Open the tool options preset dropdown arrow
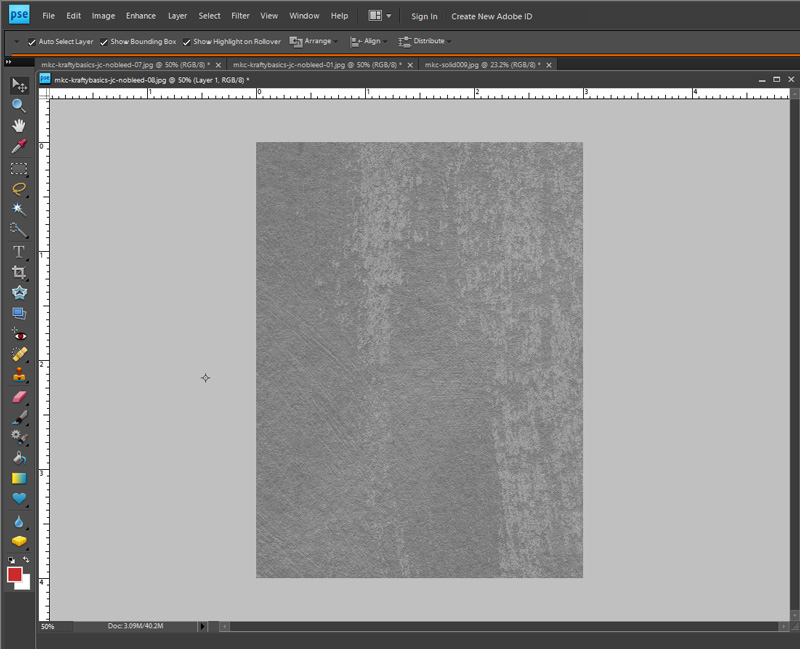This screenshot has width=800, height=649. coord(16,41)
